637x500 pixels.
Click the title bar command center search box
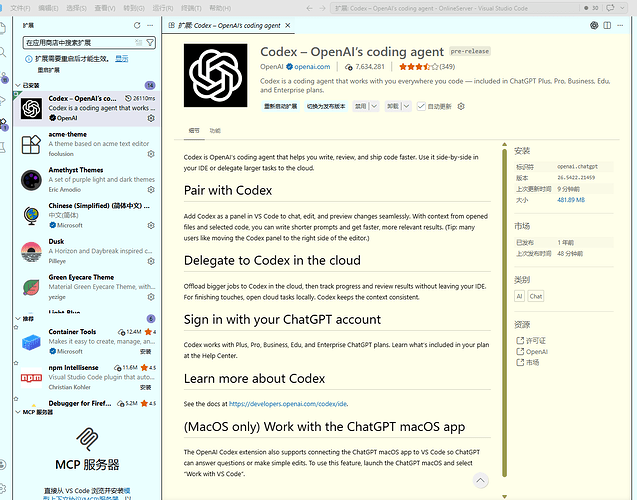coord(455,8)
